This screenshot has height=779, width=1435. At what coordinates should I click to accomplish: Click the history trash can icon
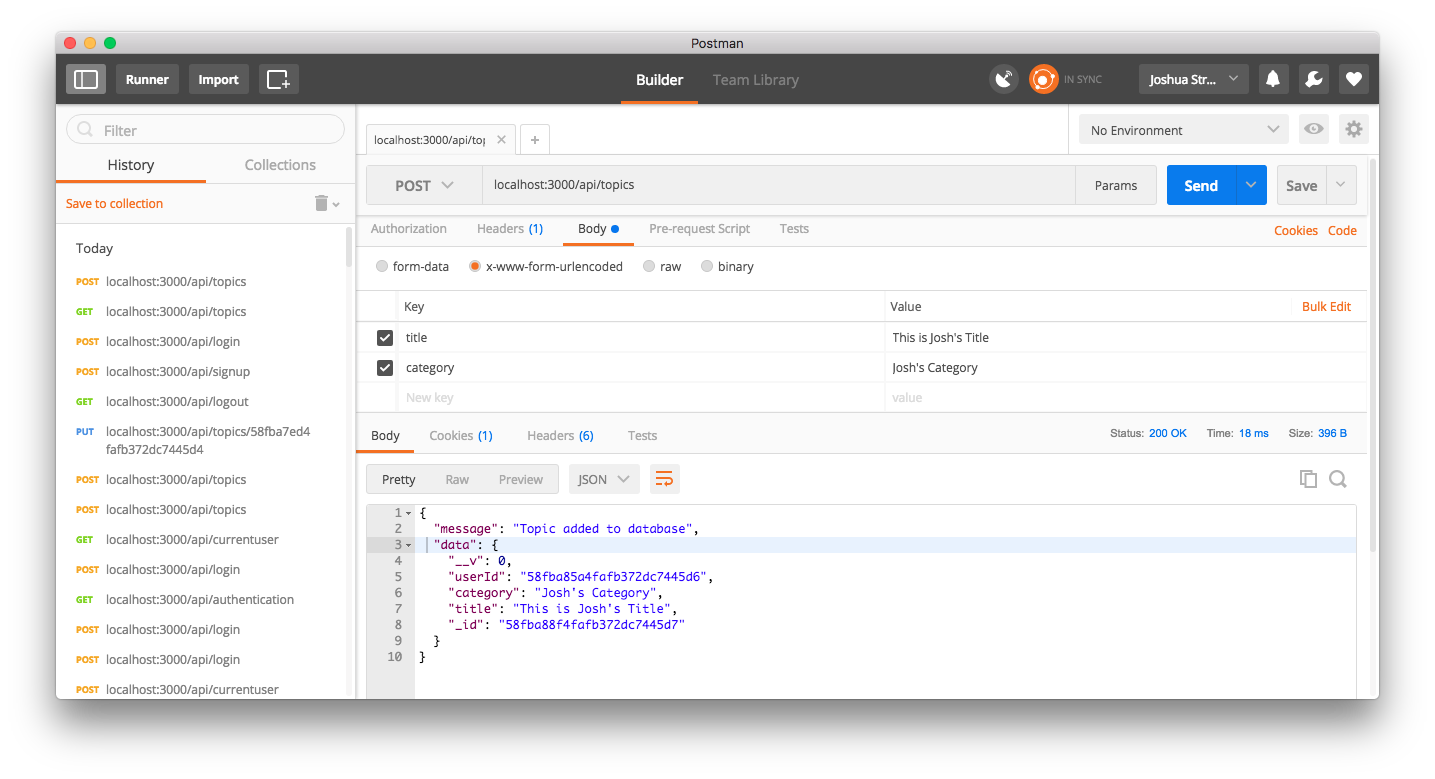(x=321, y=203)
